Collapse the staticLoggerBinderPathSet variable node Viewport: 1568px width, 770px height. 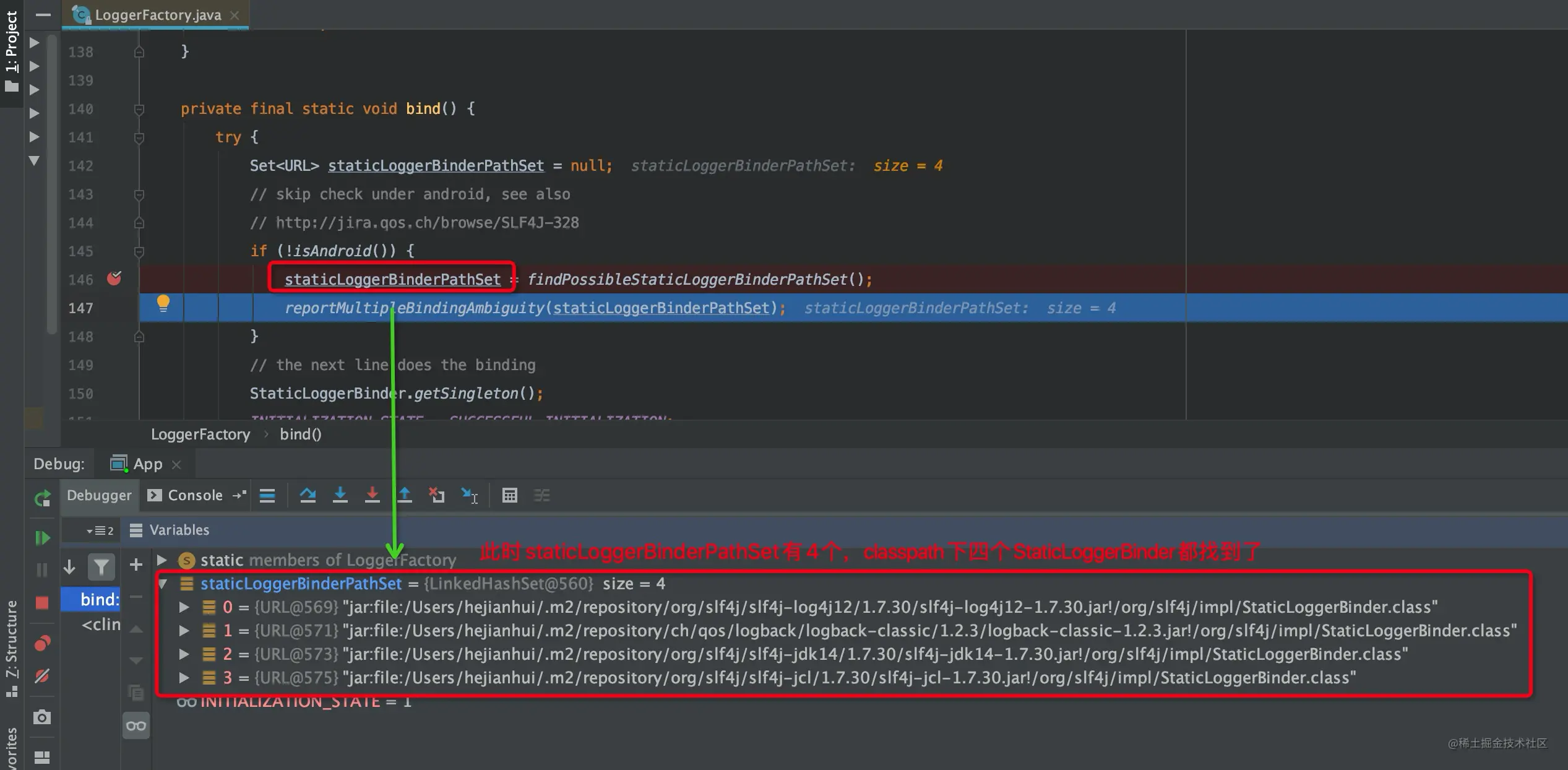(x=163, y=584)
